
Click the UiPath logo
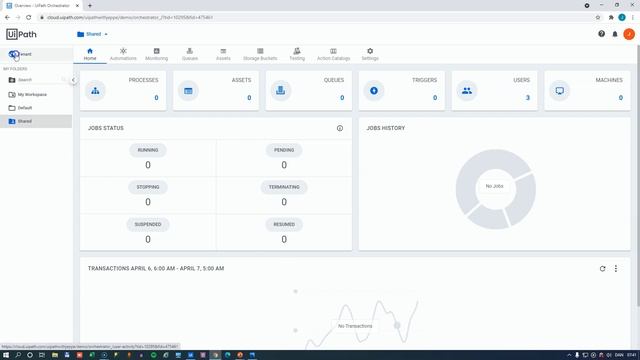(21, 34)
